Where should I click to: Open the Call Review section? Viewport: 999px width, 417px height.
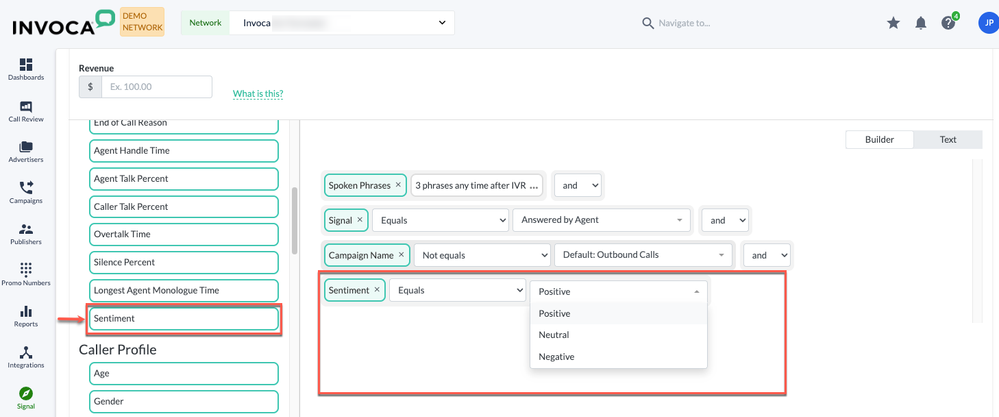[x=26, y=111]
